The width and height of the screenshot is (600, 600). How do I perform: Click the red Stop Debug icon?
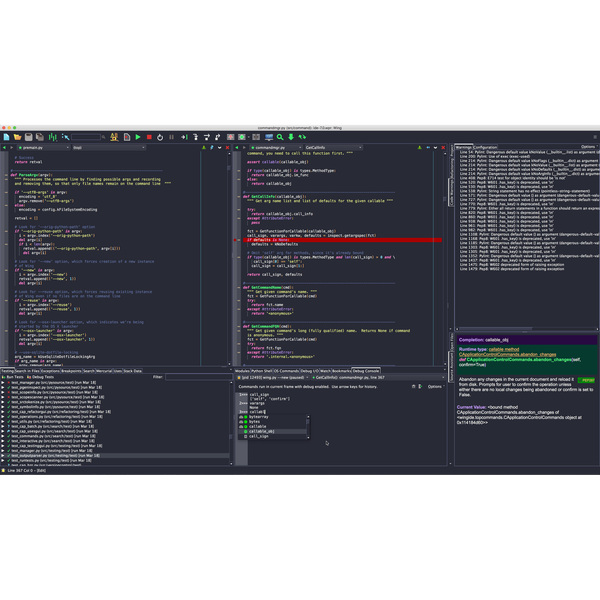click(x=148, y=137)
